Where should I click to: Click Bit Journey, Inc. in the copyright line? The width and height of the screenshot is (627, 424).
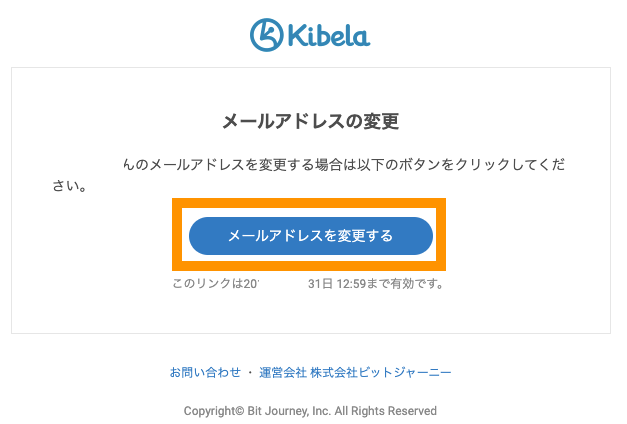click(287, 411)
